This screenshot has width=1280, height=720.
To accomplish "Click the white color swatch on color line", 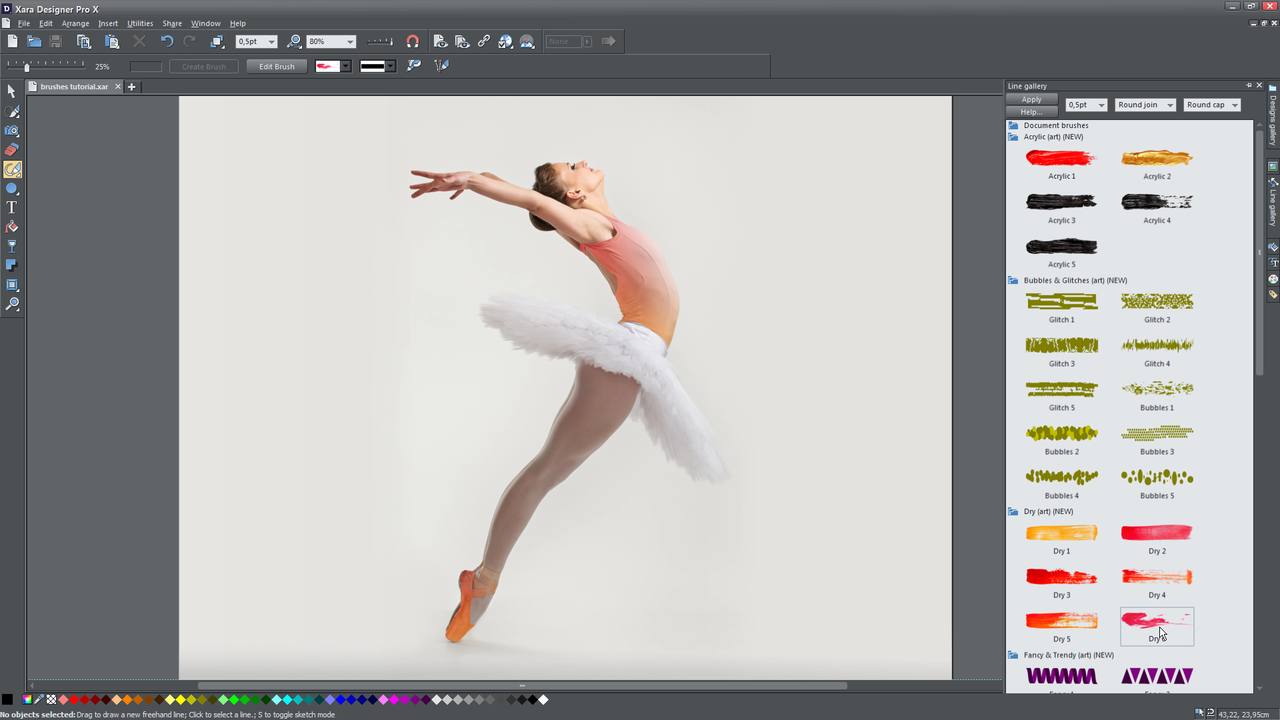I will pyautogui.click(x=543, y=700).
